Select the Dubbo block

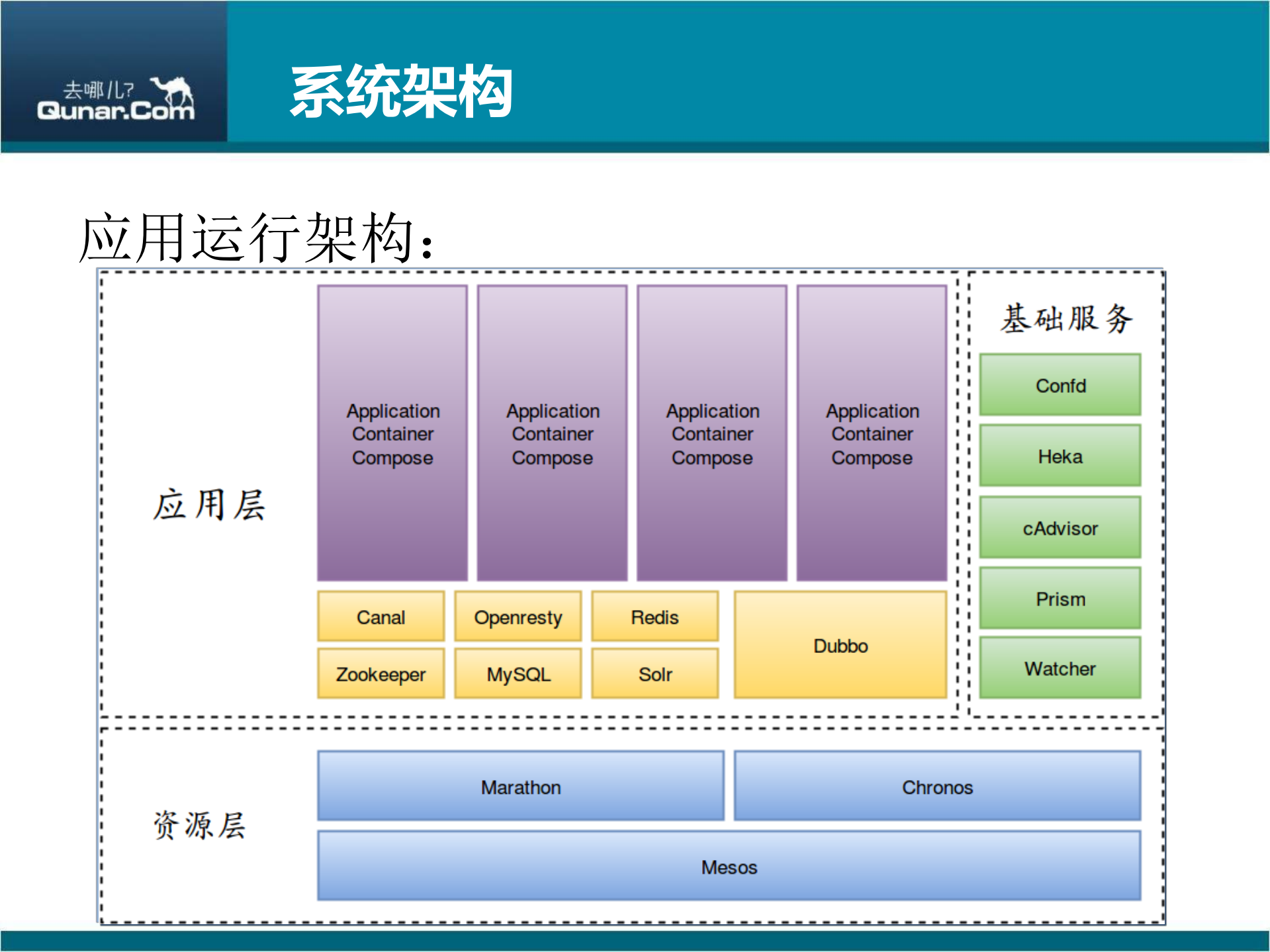coord(840,645)
